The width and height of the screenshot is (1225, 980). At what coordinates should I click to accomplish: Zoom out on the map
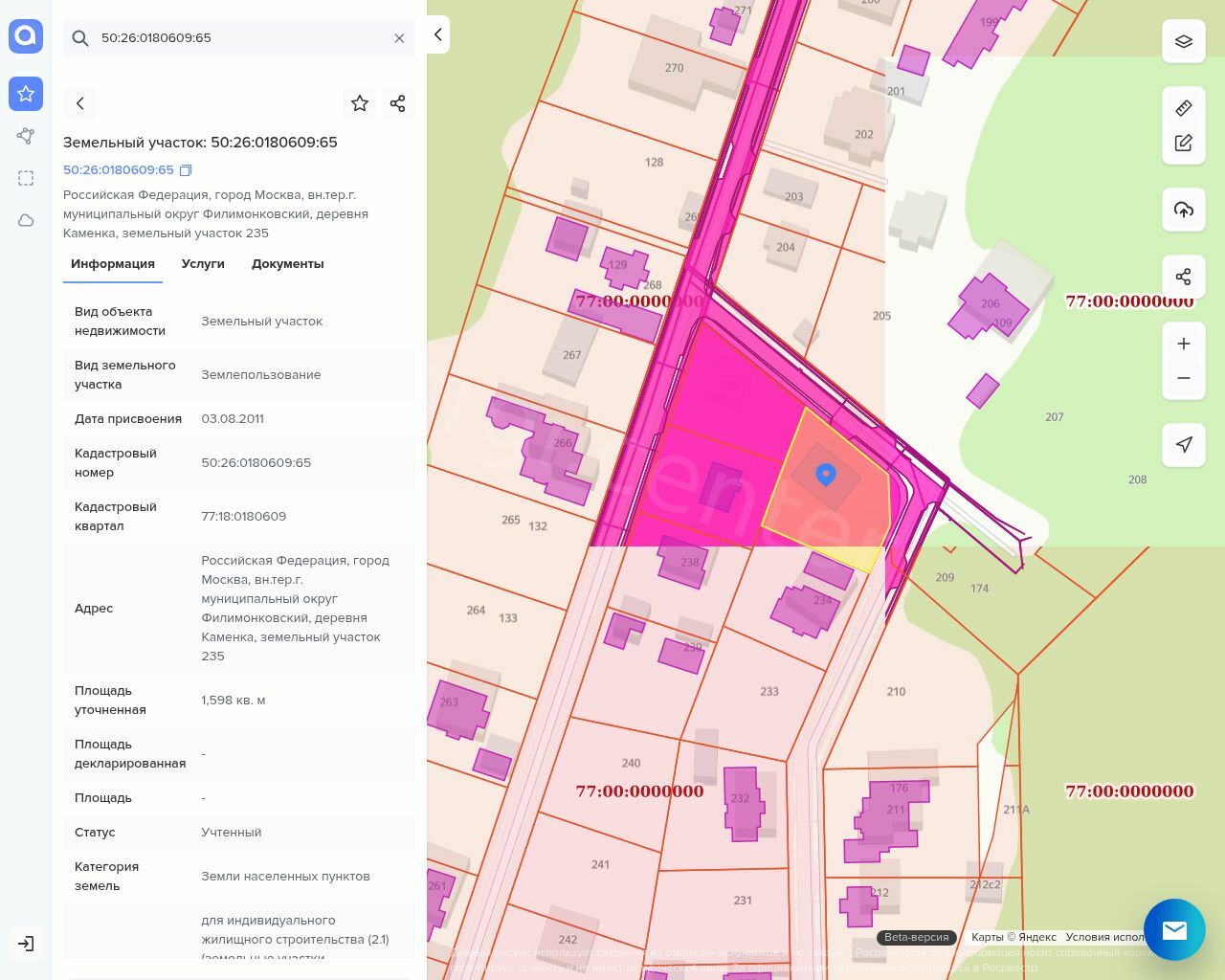click(1184, 378)
